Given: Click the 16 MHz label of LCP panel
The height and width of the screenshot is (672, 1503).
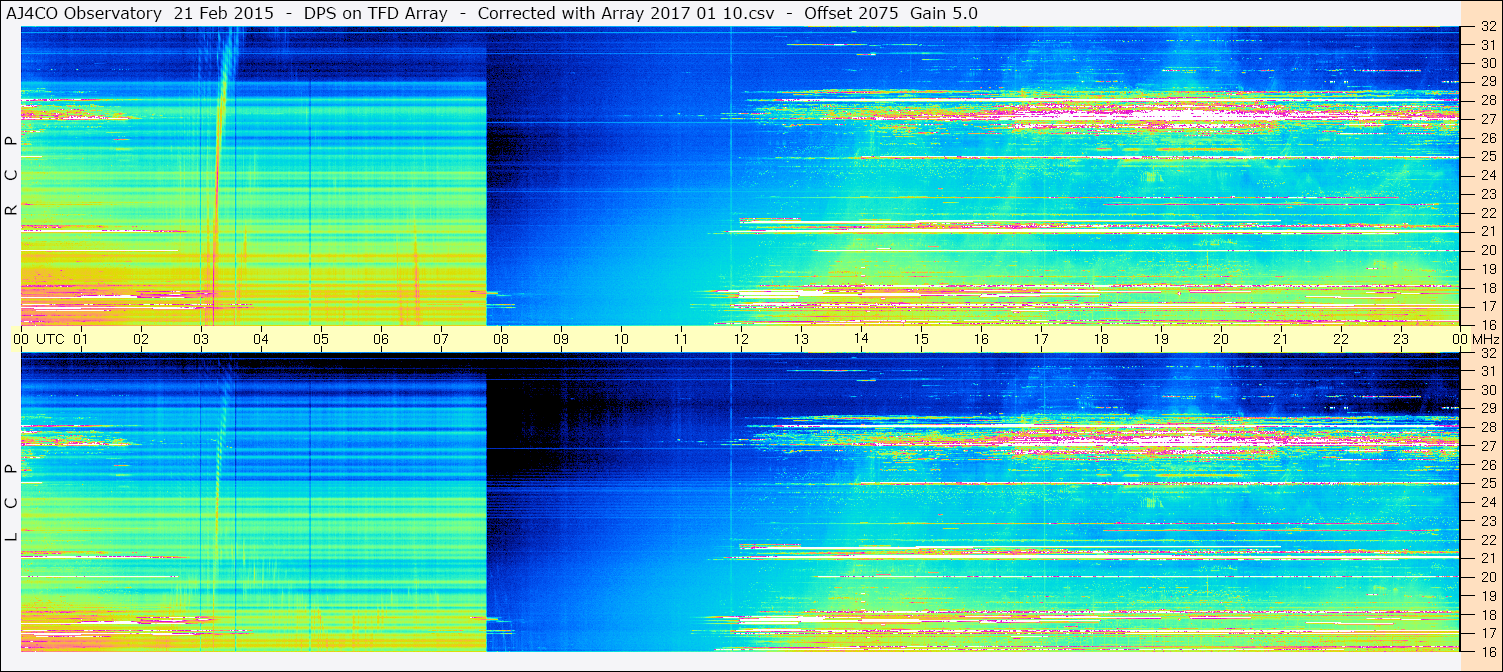Looking at the screenshot, I should coord(1487,650).
